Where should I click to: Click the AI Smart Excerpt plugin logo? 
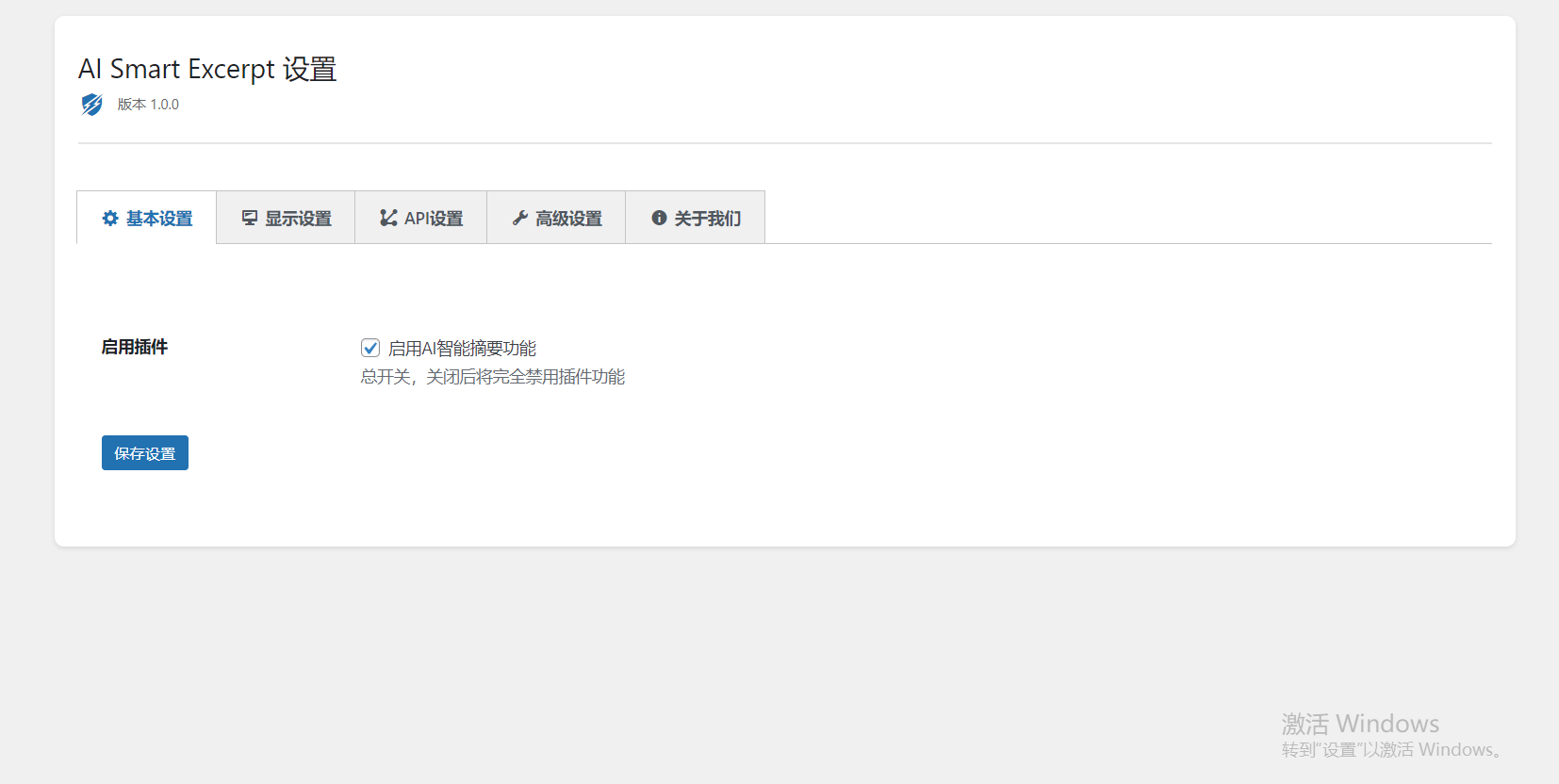(91, 105)
